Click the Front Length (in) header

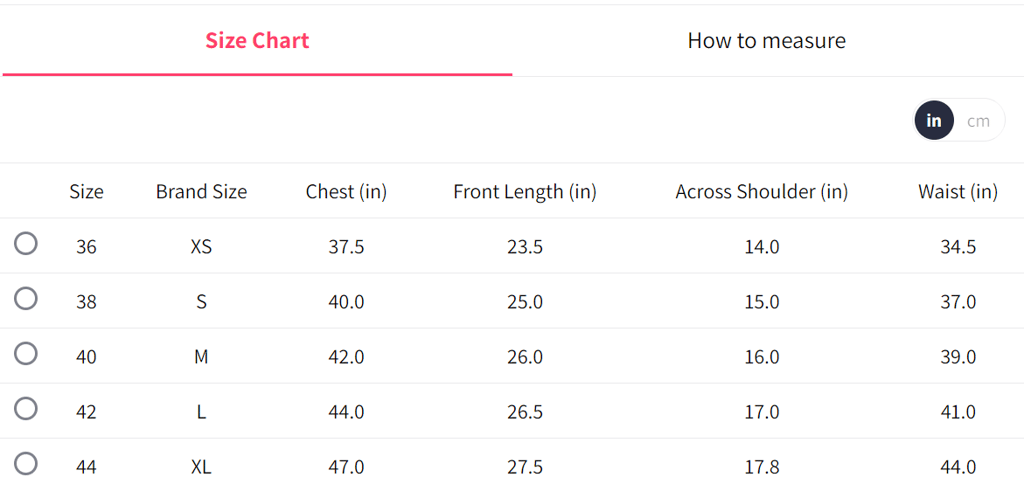click(x=524, y=192)
